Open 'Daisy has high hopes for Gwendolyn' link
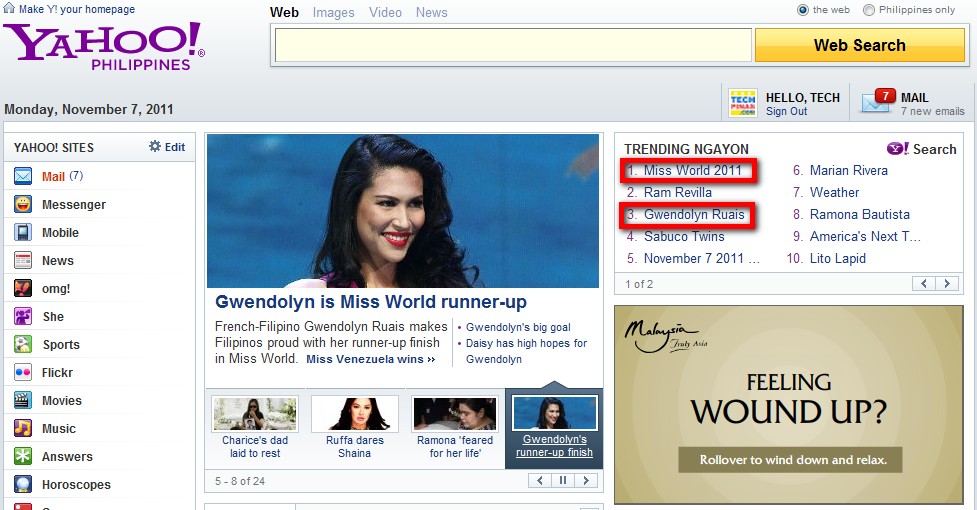977x510 pixels. click(x=527, y=351)
